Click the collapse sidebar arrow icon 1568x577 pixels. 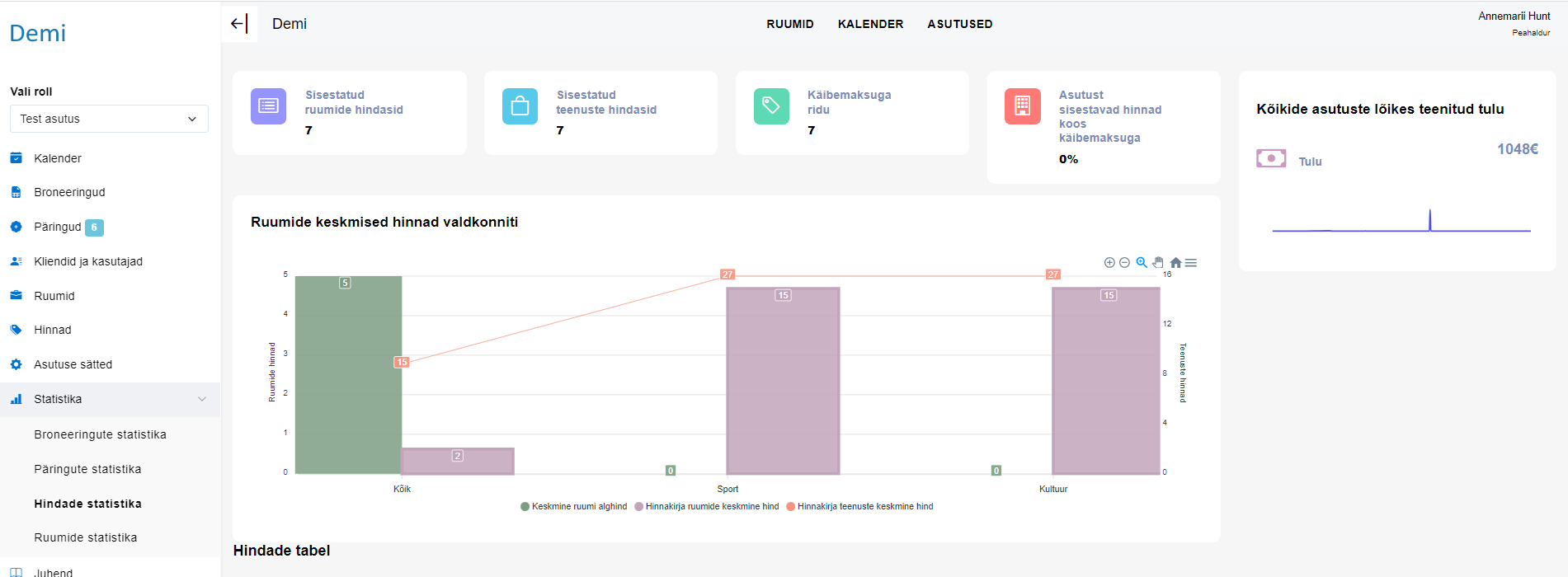pos(239,24)
